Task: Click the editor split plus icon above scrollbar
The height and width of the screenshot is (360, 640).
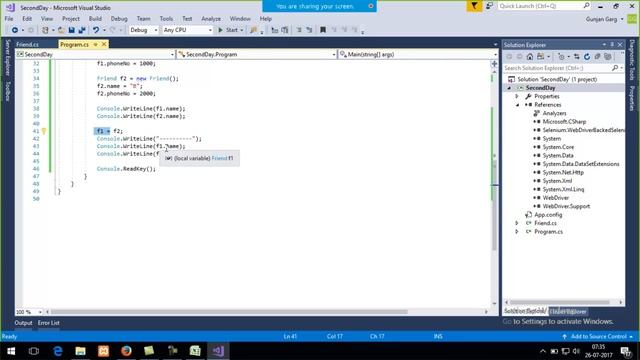Action: (494, 64)
